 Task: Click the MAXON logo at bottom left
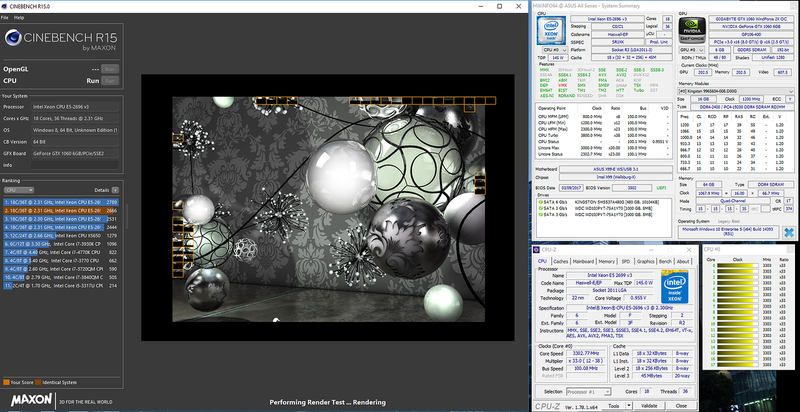click(32, 400)
